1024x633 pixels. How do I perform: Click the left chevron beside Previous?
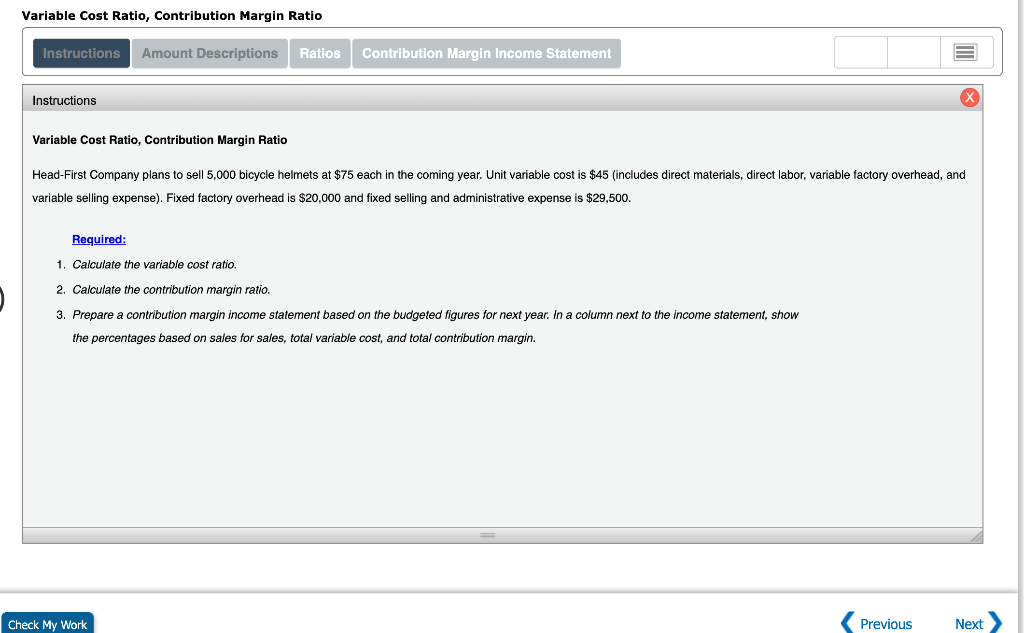click(847, 622)
